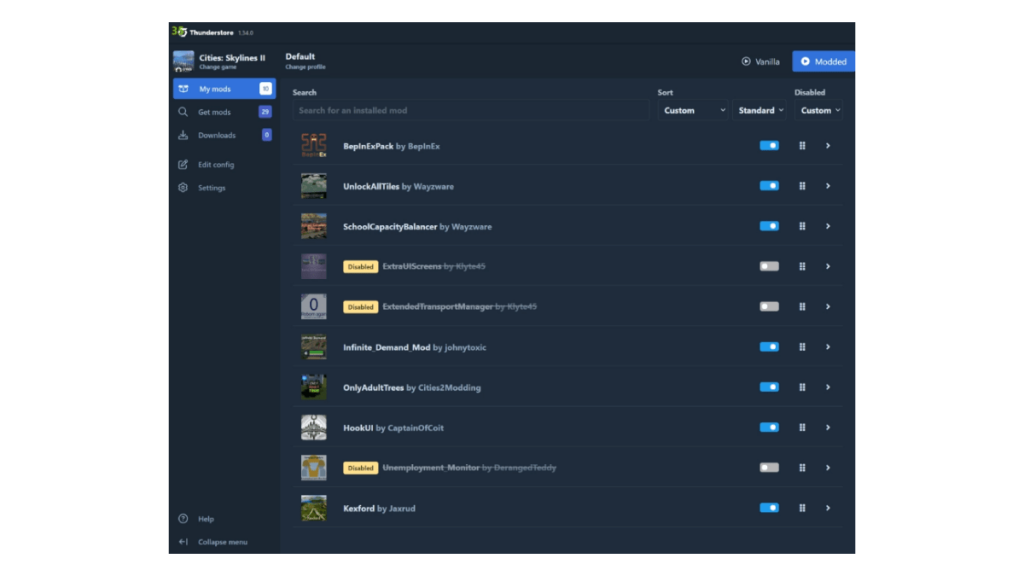The image size is (1024, 576).
Task: Disable the BepInExPack mod toggle
Action: 769,146
